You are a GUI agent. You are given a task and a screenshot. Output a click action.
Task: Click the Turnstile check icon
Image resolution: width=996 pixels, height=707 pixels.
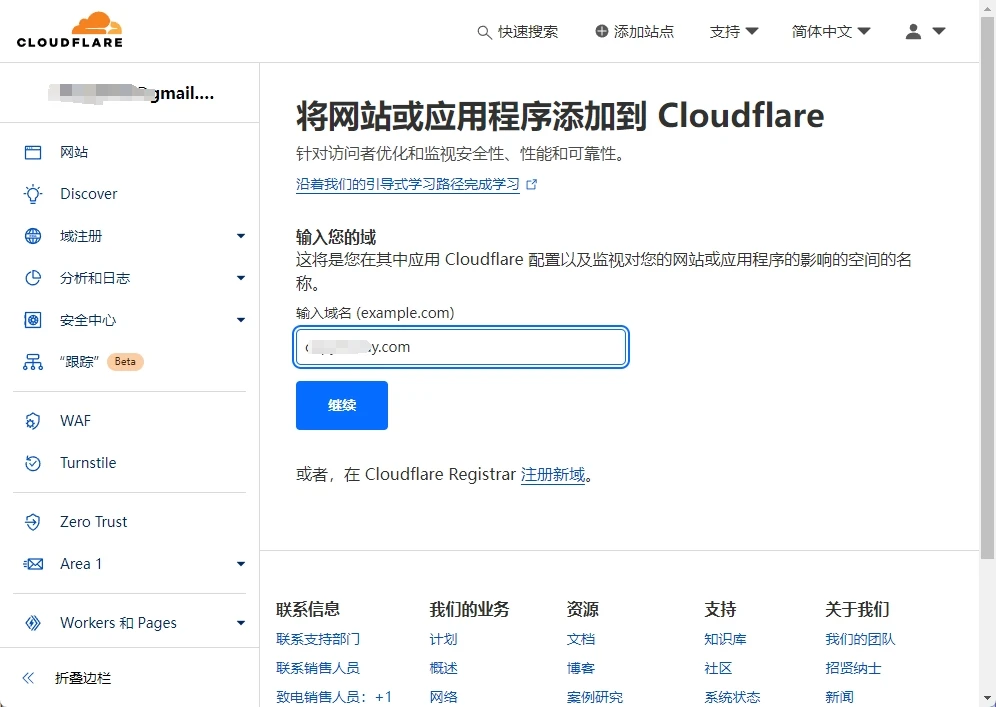(33, 463)
